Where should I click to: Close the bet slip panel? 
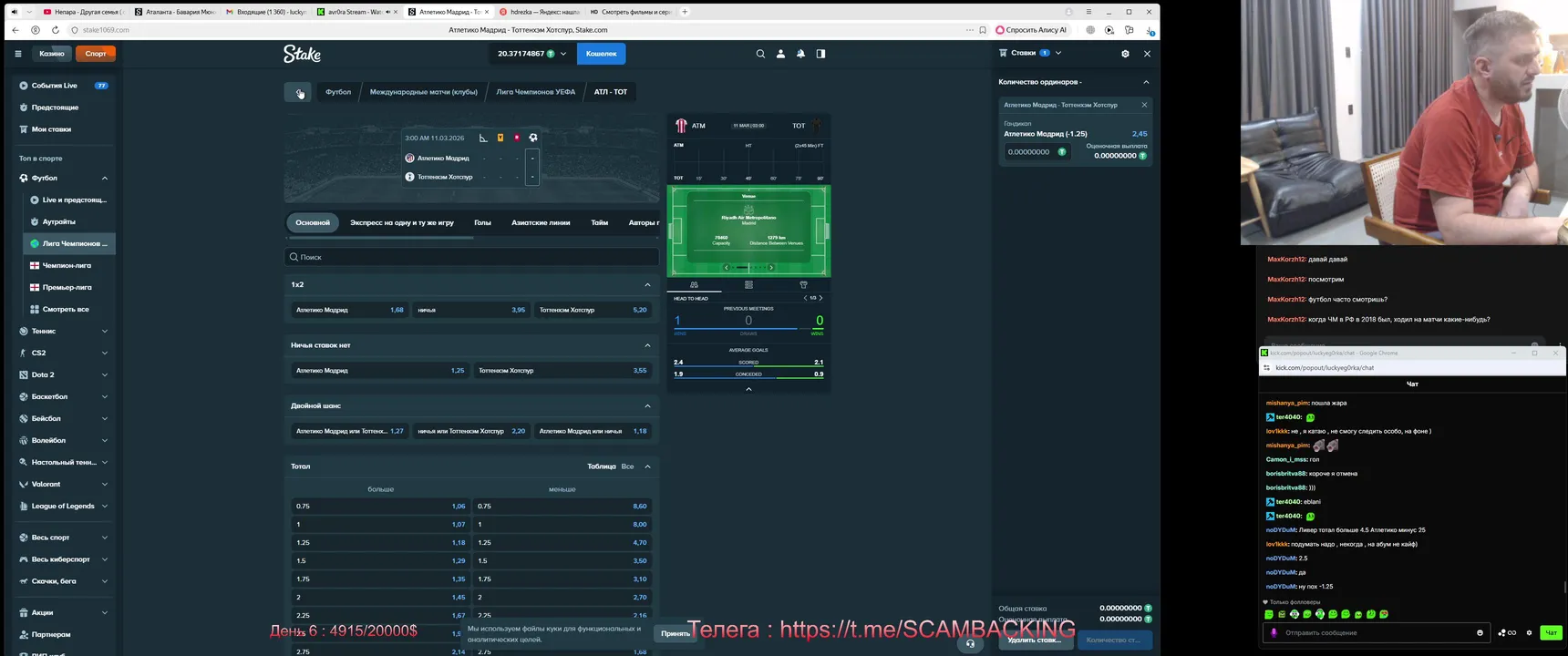(1147, 54)
